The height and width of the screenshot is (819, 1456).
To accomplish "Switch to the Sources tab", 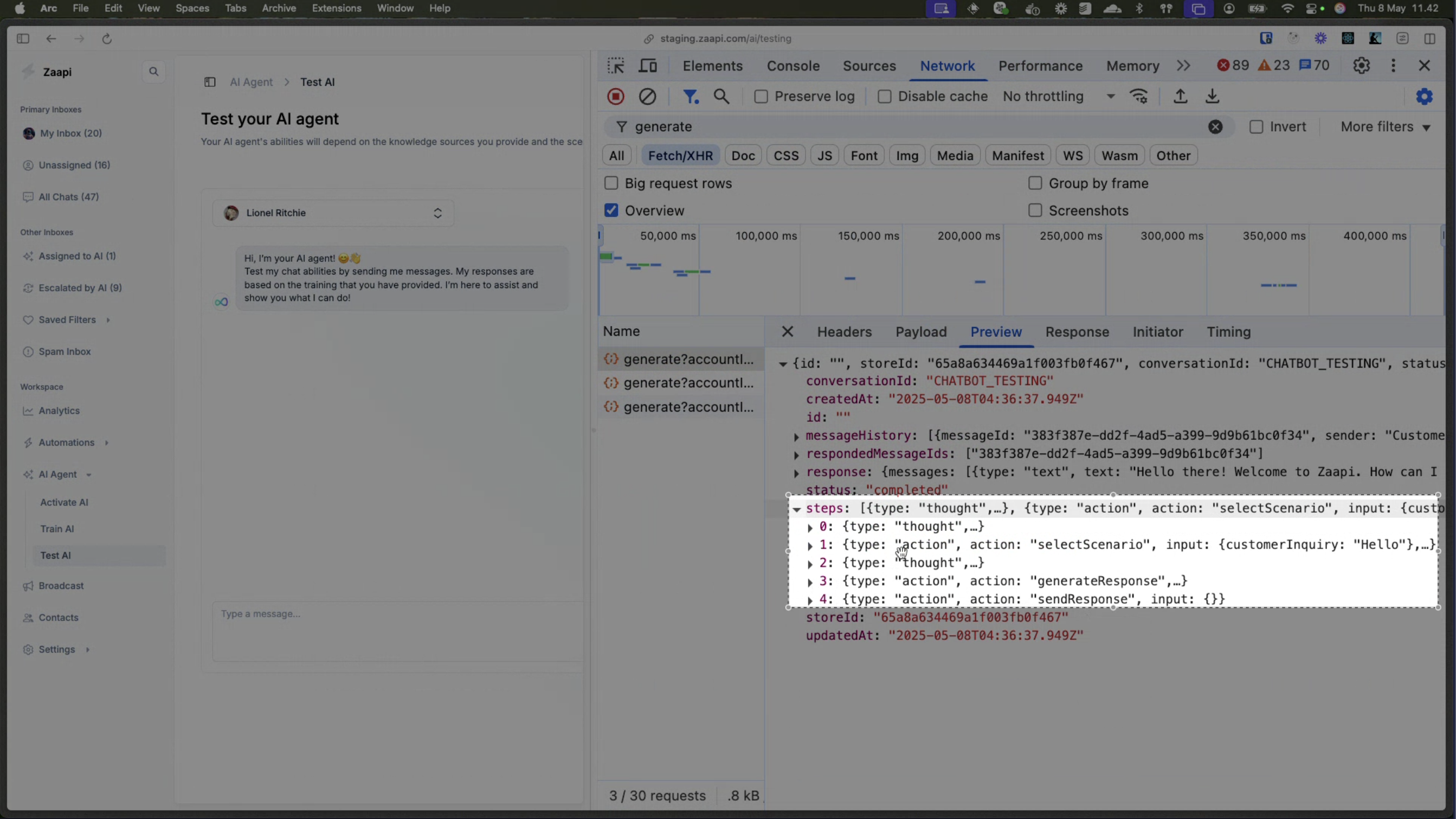I will (x=869, y=66).
